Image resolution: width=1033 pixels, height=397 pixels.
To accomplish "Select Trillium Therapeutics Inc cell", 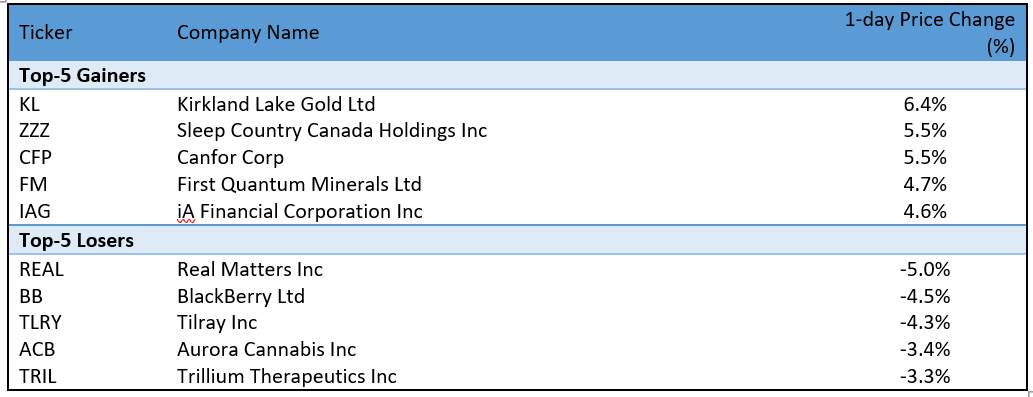I will coord(287,377).
